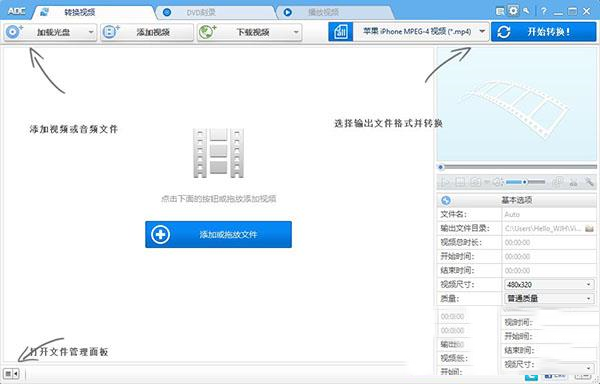This screenshot has width=600, height=384.
Task: Open the history list icon in title bar
Action: tap(500, 11)
